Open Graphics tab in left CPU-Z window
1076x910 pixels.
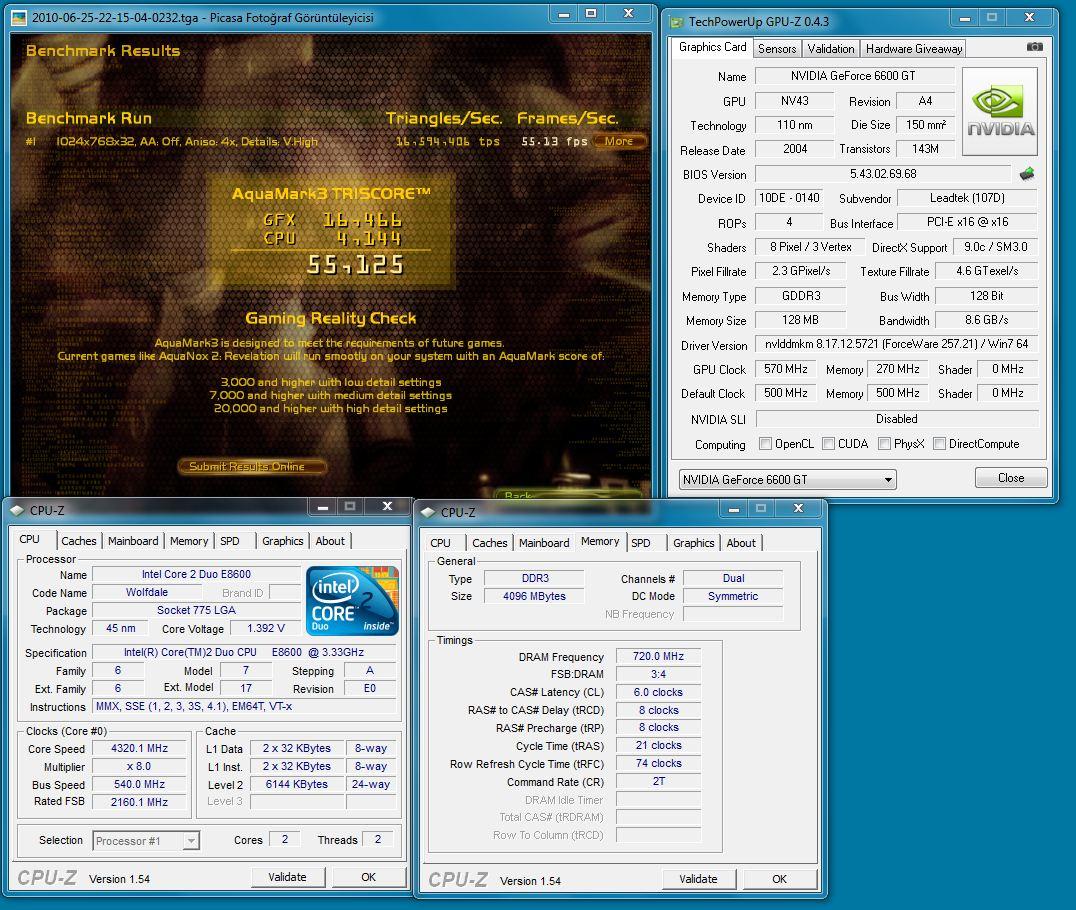coord(282,541)
